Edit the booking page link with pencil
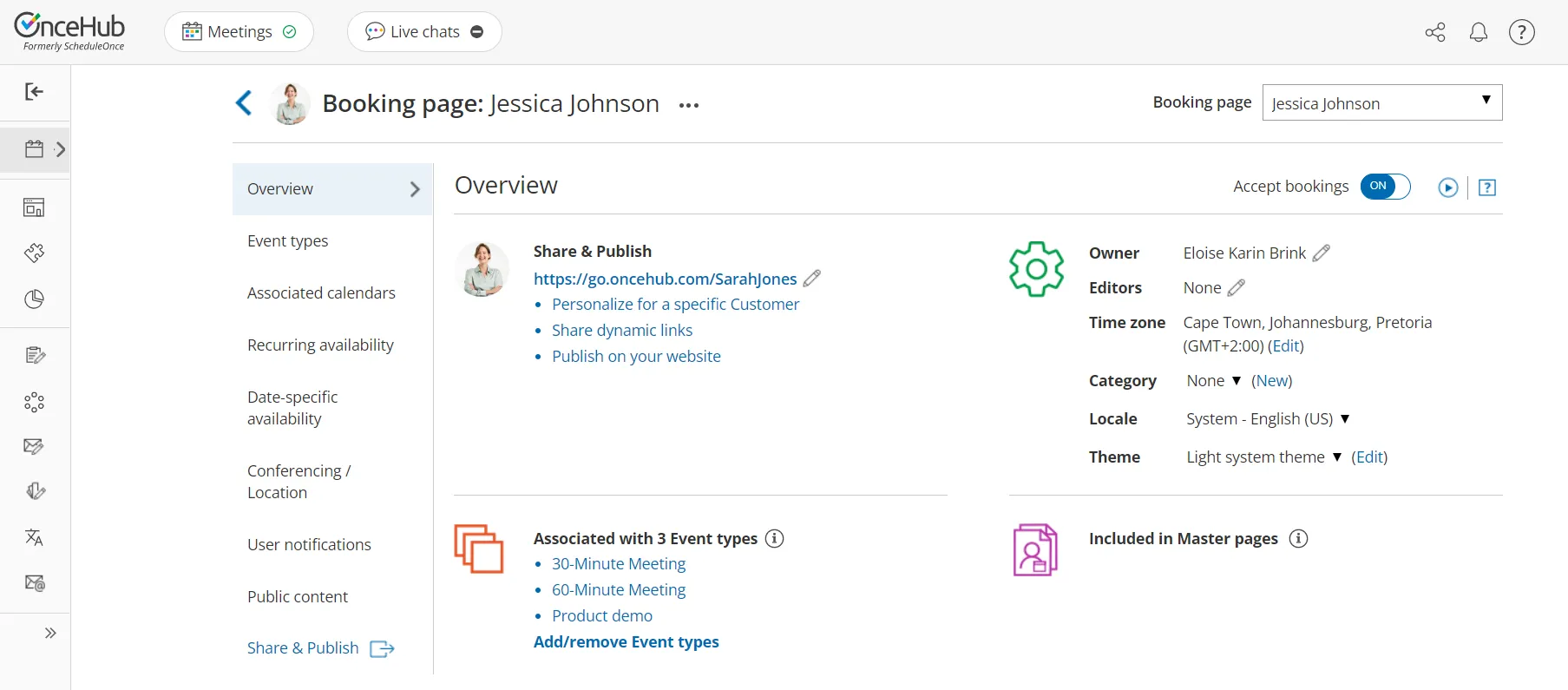 (x=812, y=279)
